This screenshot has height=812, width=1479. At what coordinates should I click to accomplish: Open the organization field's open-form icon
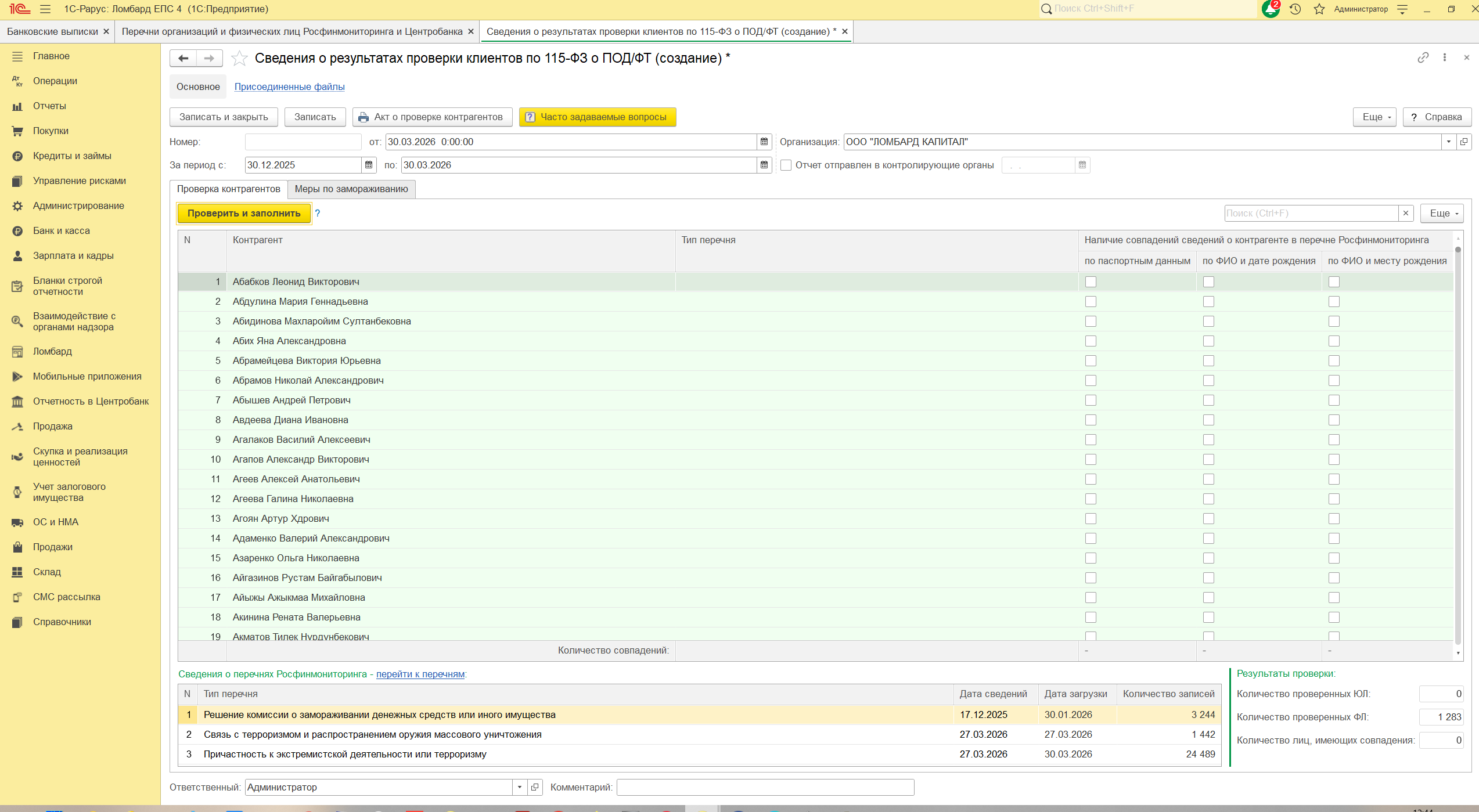click(x=1464, y=142)
